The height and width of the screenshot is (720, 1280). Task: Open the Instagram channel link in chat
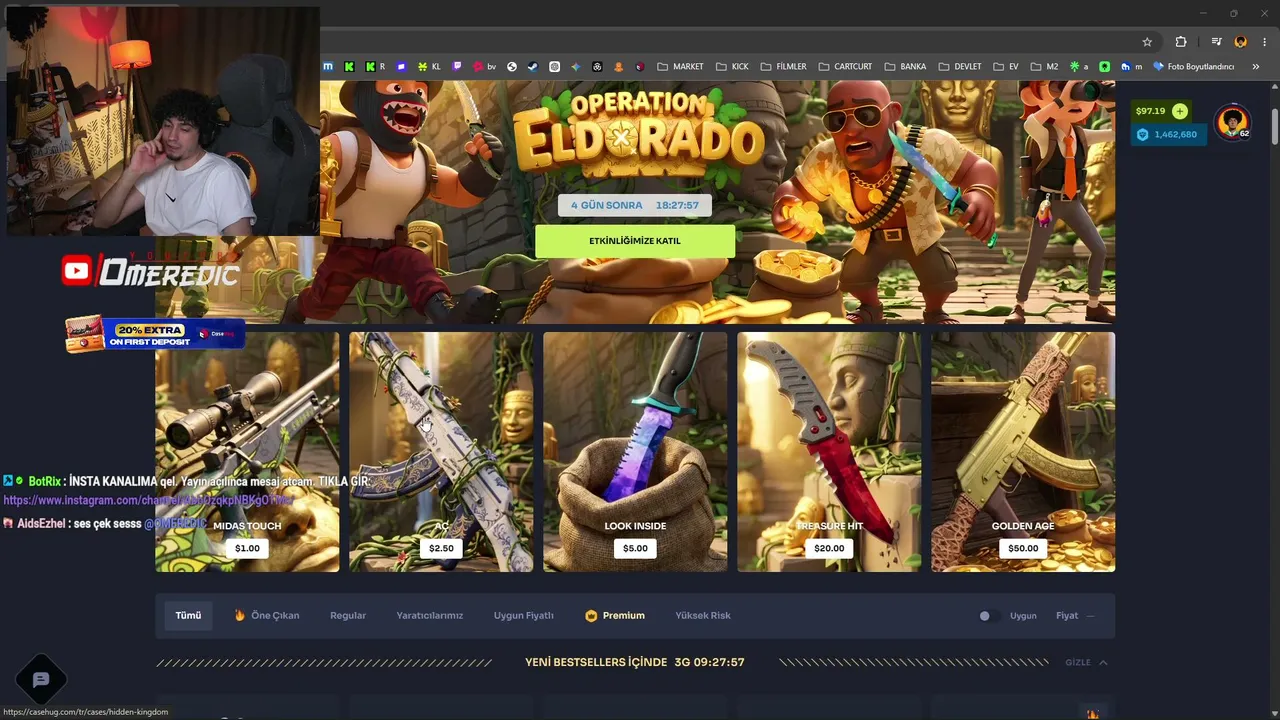[x=148, y=500]
